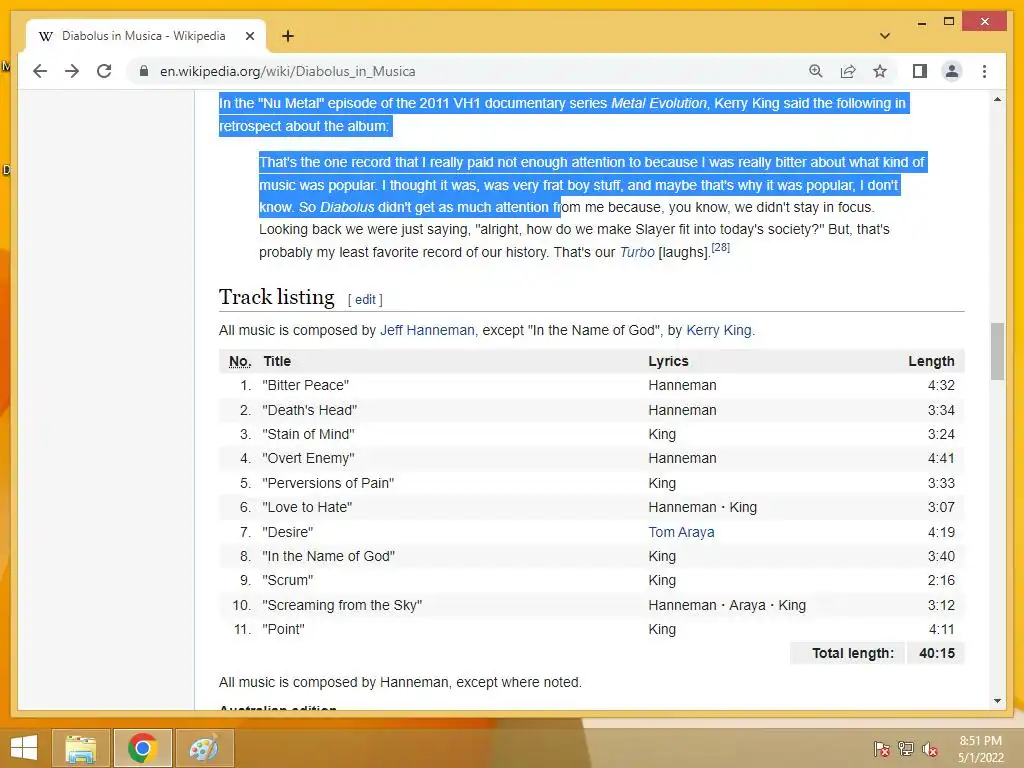1024x768 pixels.
Task: Open the Chrome profile menu
Action: point(952,71)
